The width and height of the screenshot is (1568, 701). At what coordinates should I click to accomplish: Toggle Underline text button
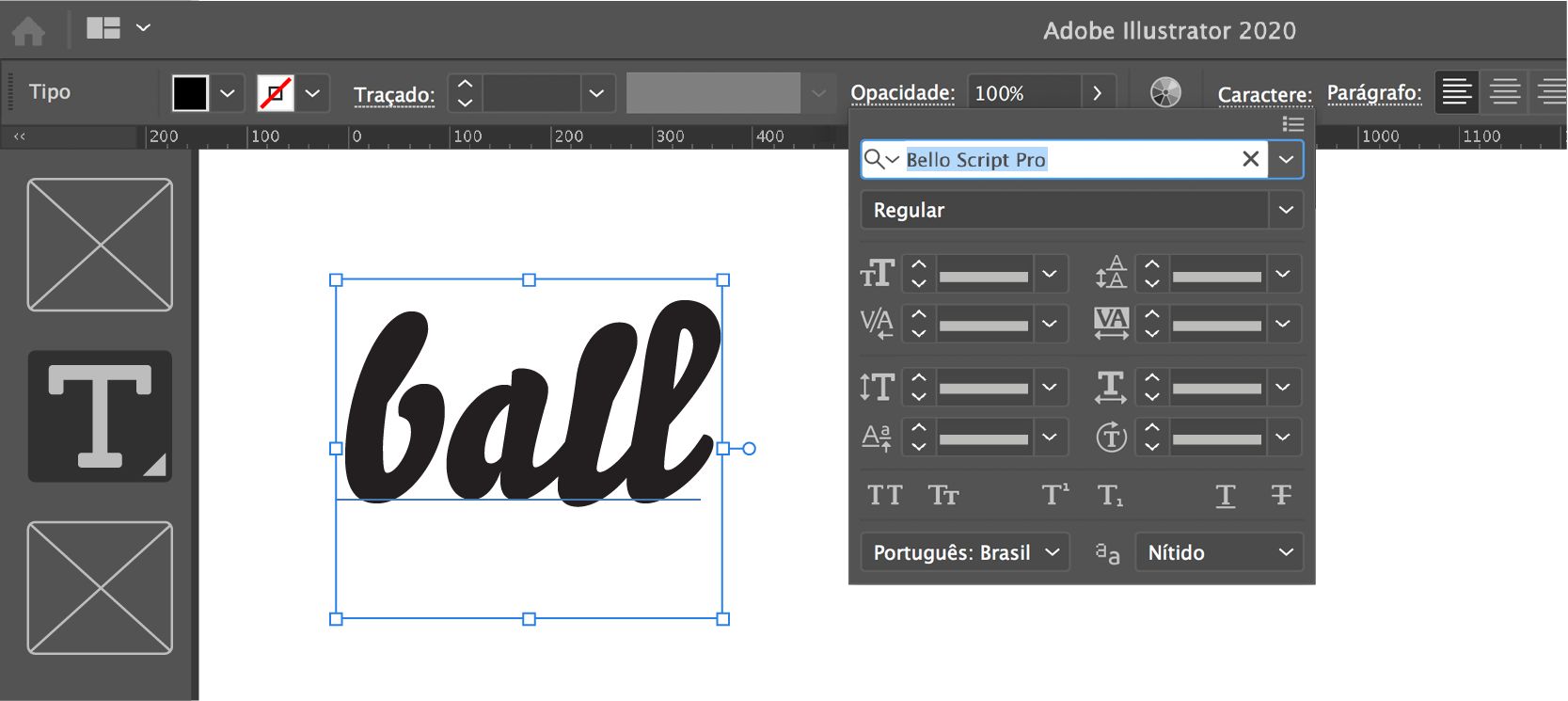tap(1225, 496)
